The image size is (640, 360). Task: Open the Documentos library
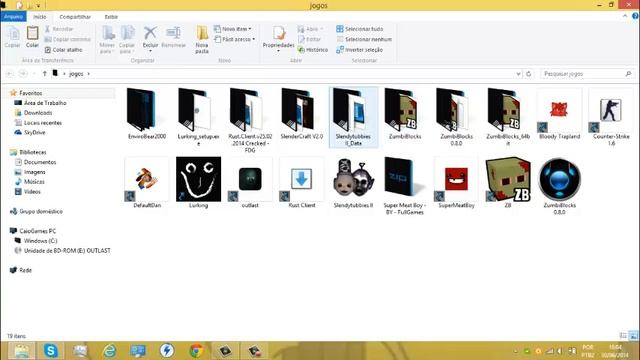pyautogui.click(x=35, y=162)
